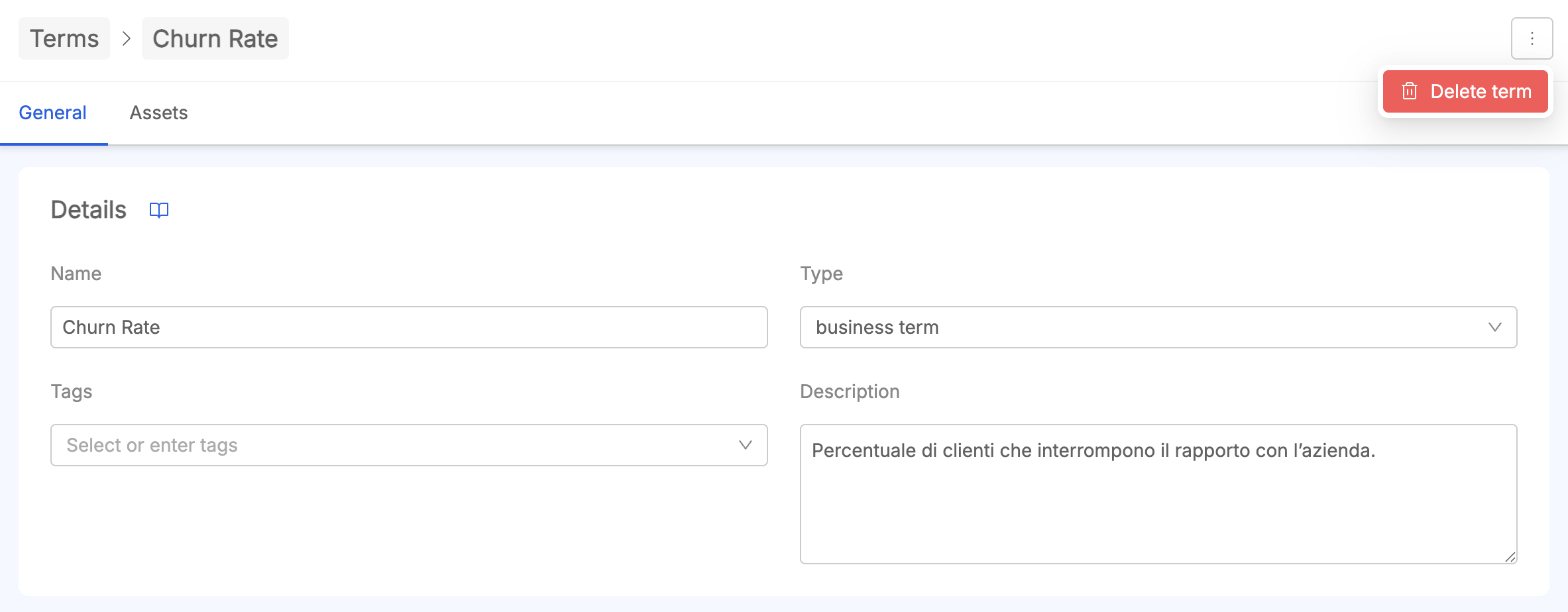Click the trash icon in Delete term
1568x612 pixels.
pos(1410,91)
